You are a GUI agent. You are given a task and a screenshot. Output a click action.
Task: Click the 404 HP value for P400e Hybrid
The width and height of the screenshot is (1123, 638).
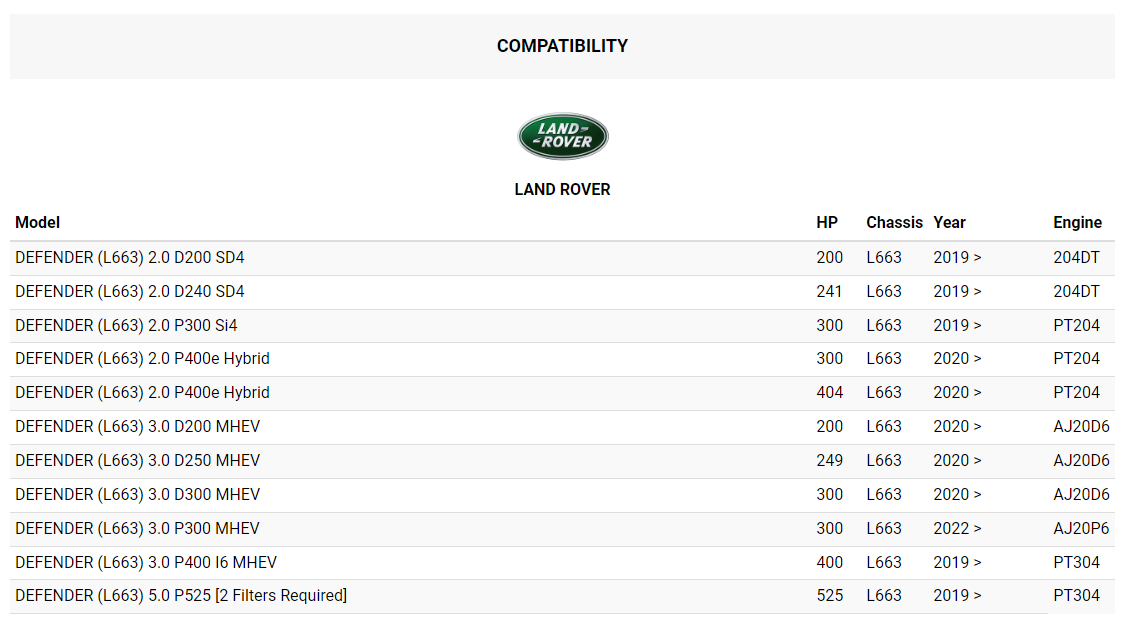click(829, 393)
